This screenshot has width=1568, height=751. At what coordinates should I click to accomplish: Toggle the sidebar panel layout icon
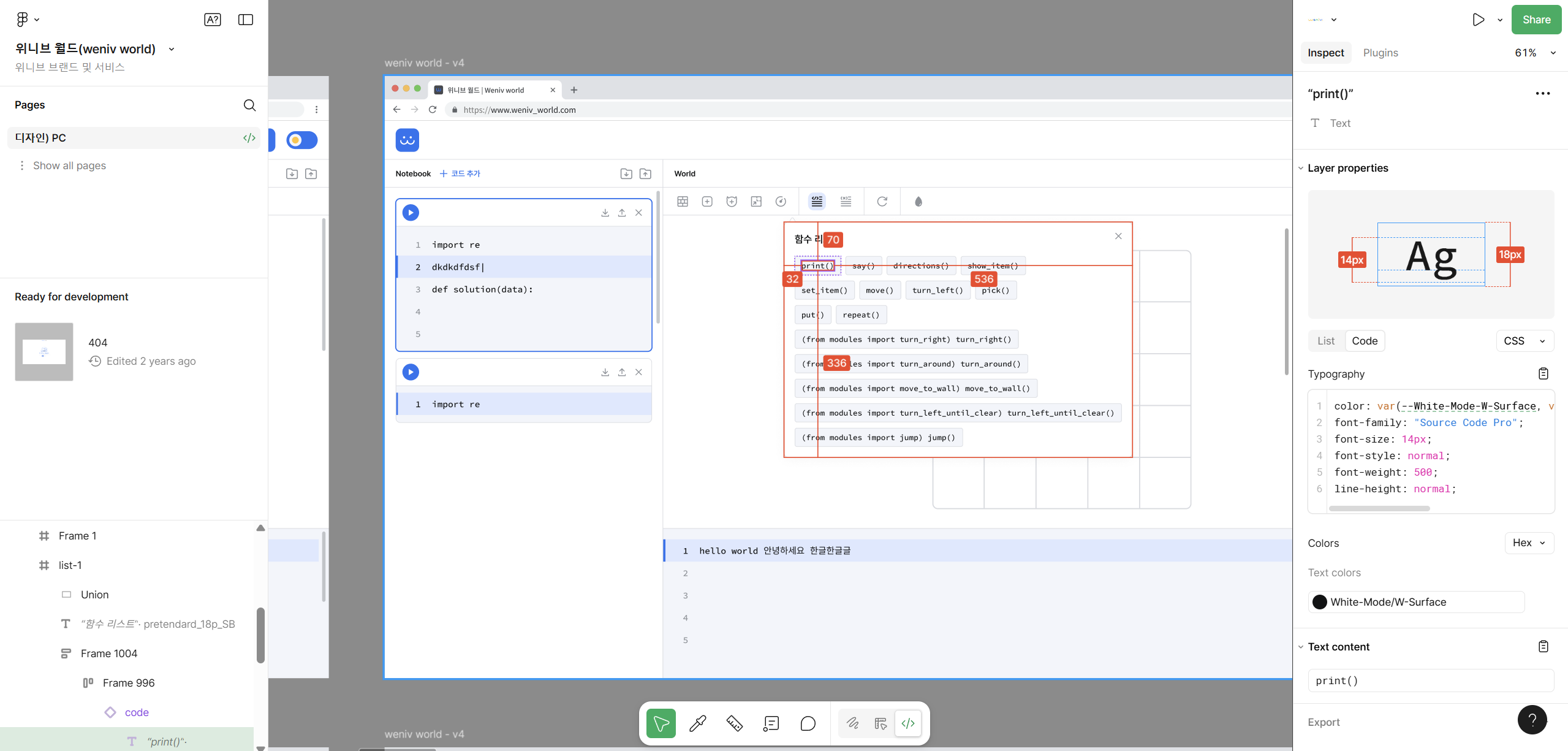[x=246, y=20]
